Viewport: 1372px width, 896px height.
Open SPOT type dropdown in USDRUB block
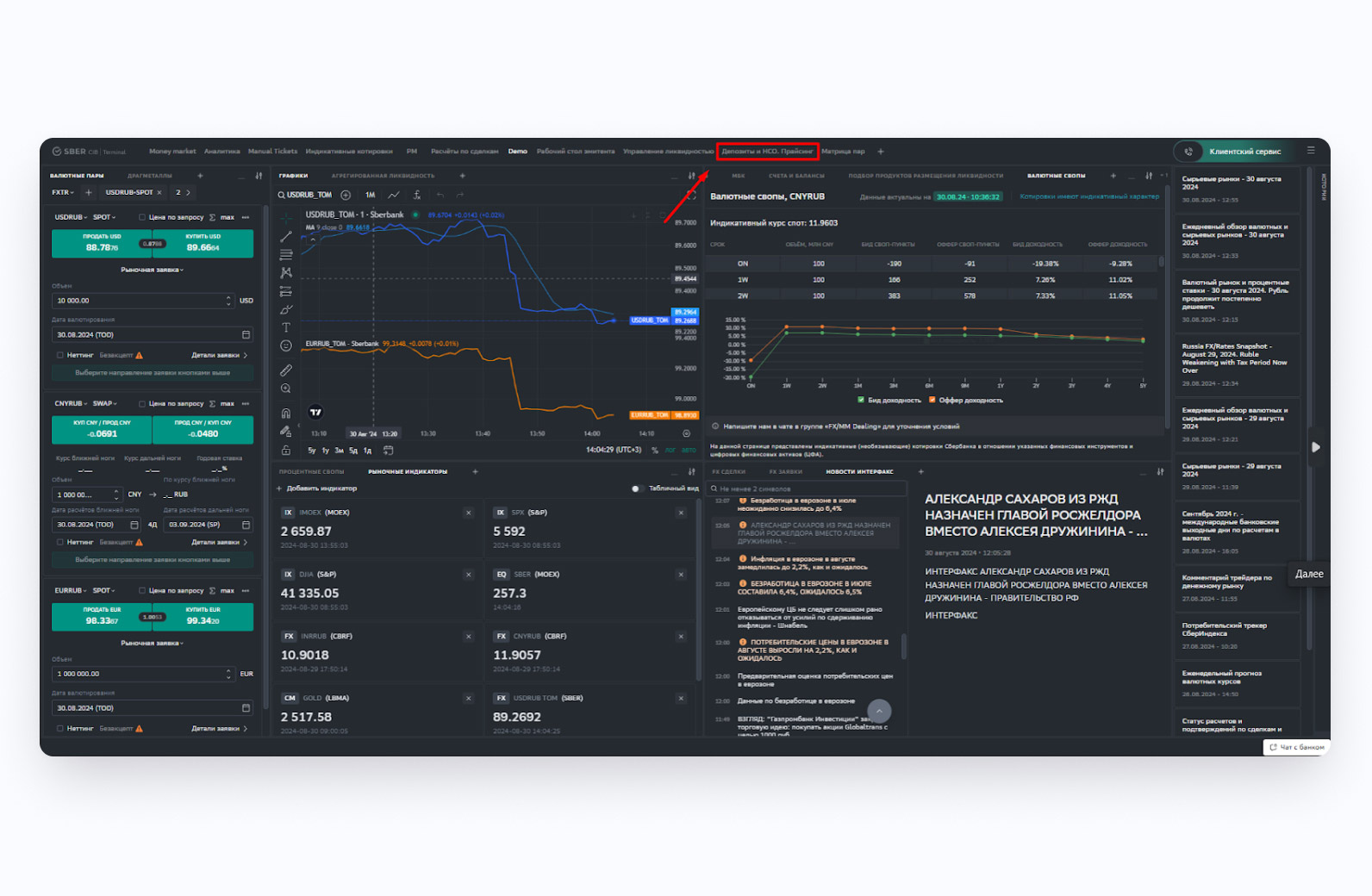104,217
